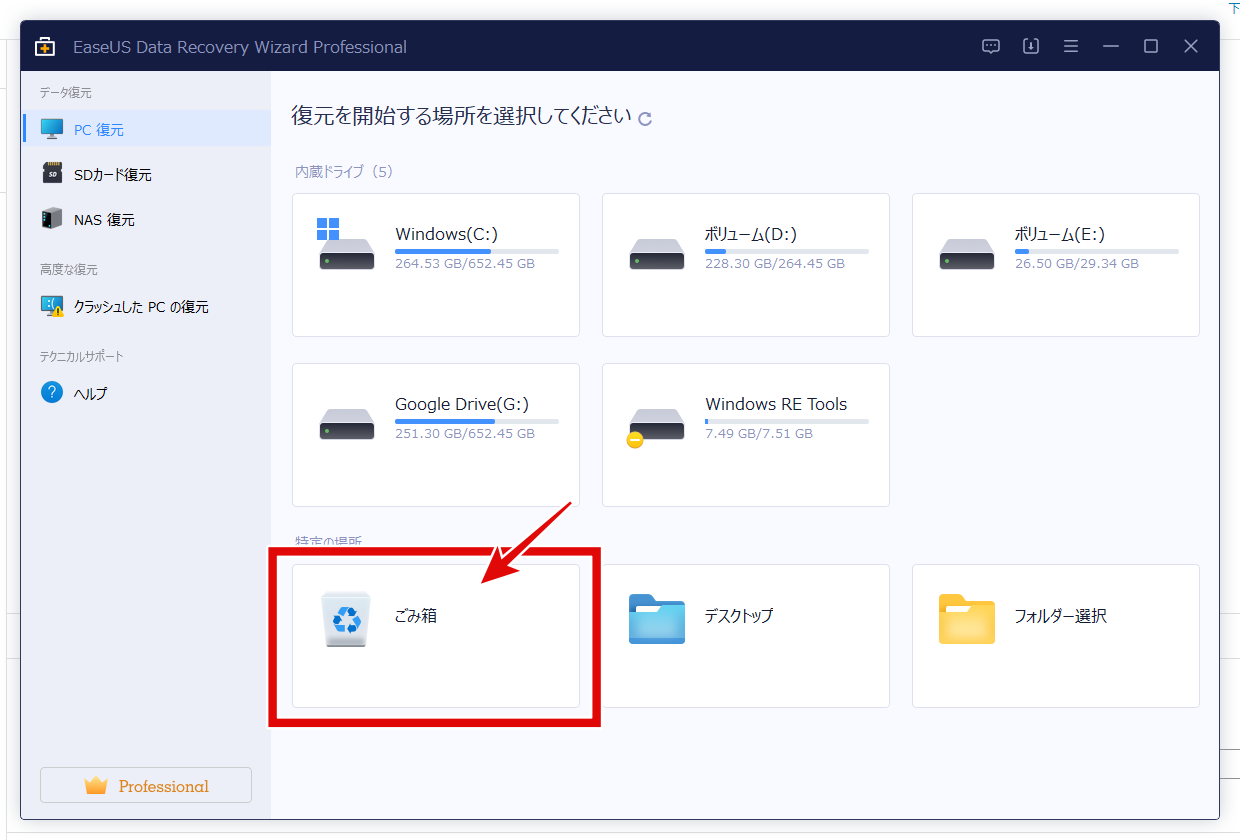Select the Windows(C:) drive card
The image size is (1240, 840).
(436, 265)
